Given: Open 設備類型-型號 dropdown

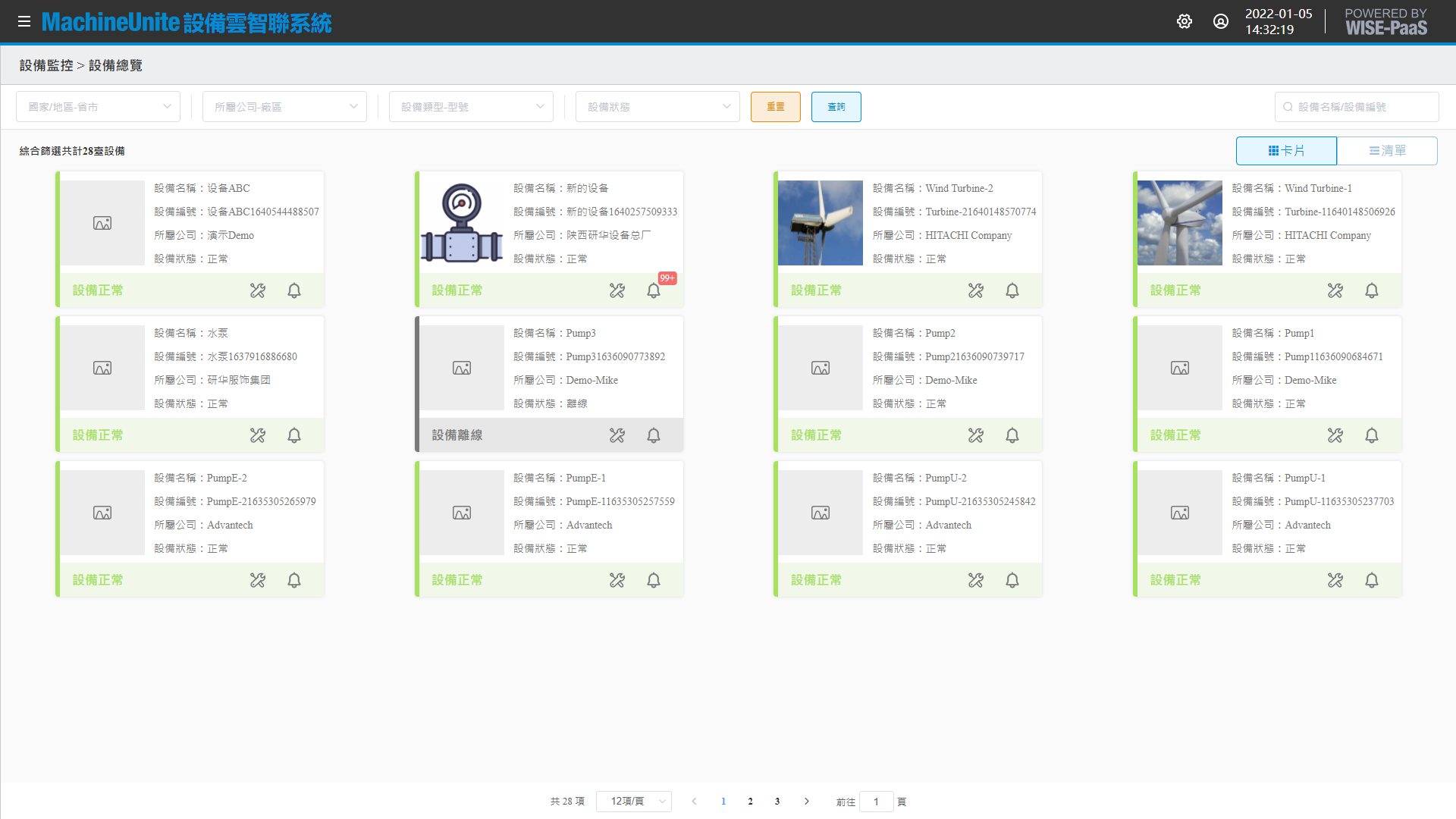Looking at the screenshot, I should pyautogui.click(x=471, y=107).
